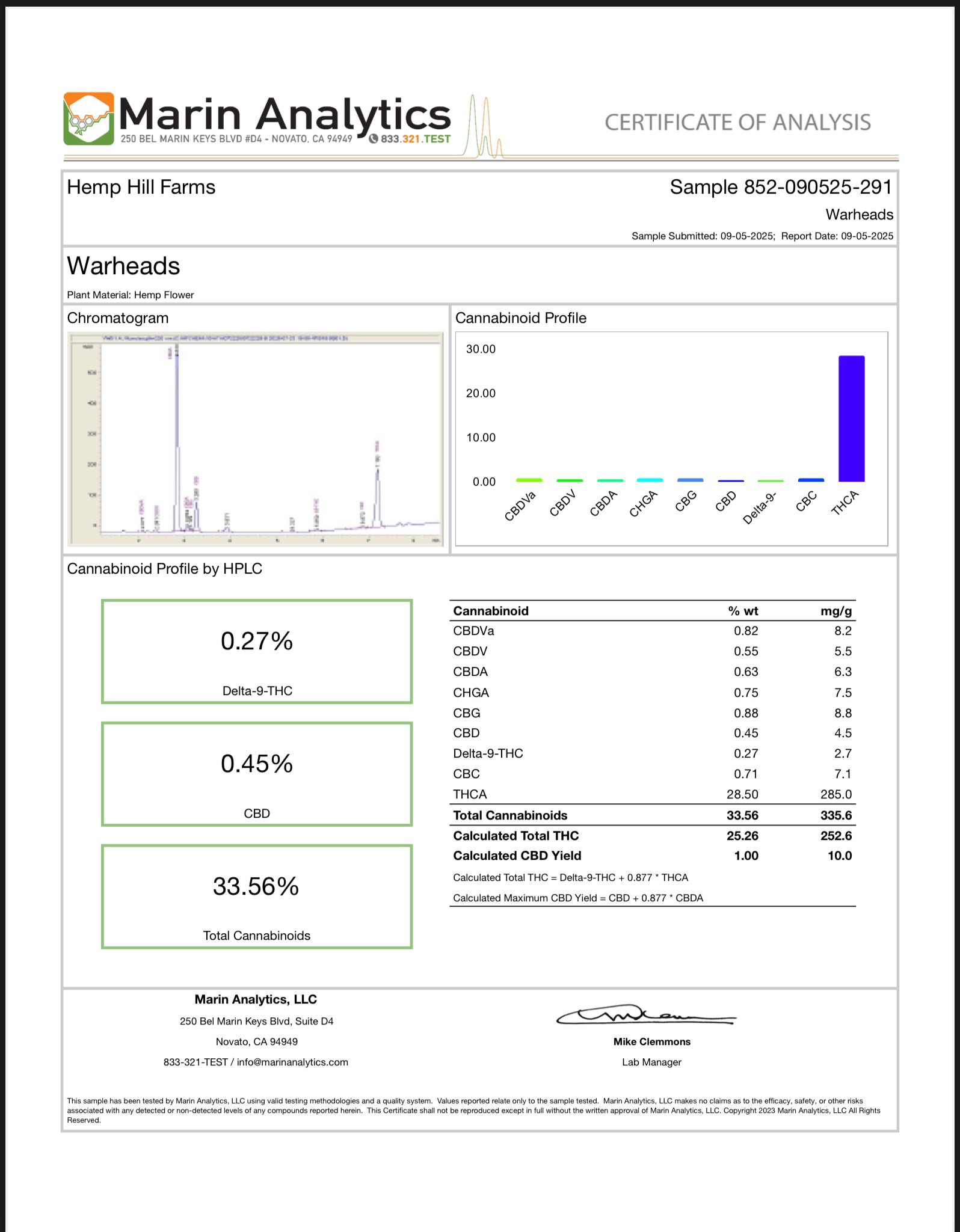Click the 0.27% Delta-9-THC summary box
Image resolution: width=960 pixels, height=1232 pixels.
pyautogui.click(x=257, y=651)
